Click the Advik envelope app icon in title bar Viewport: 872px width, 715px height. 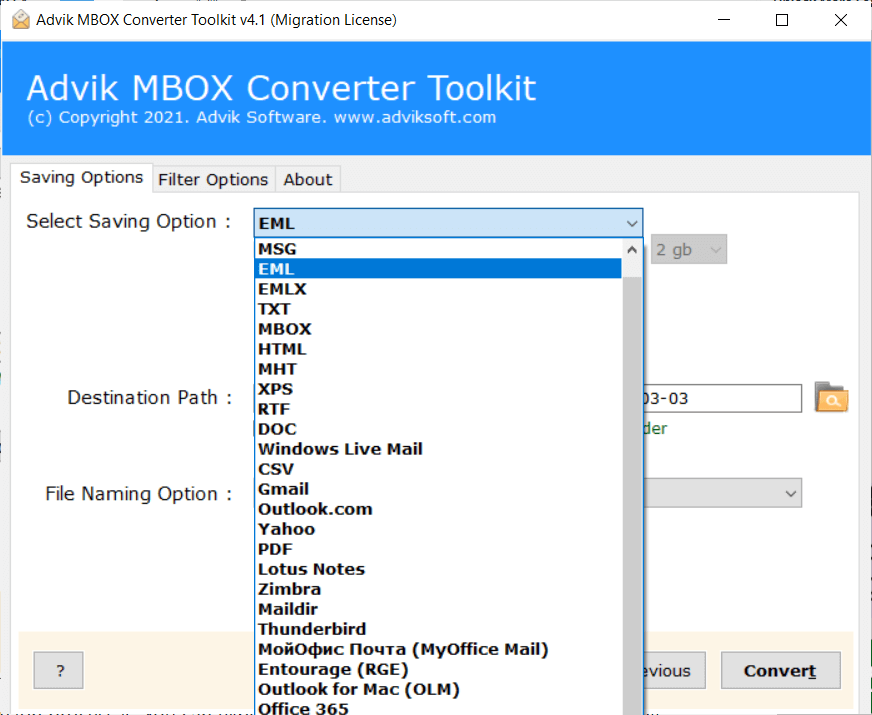21,20
